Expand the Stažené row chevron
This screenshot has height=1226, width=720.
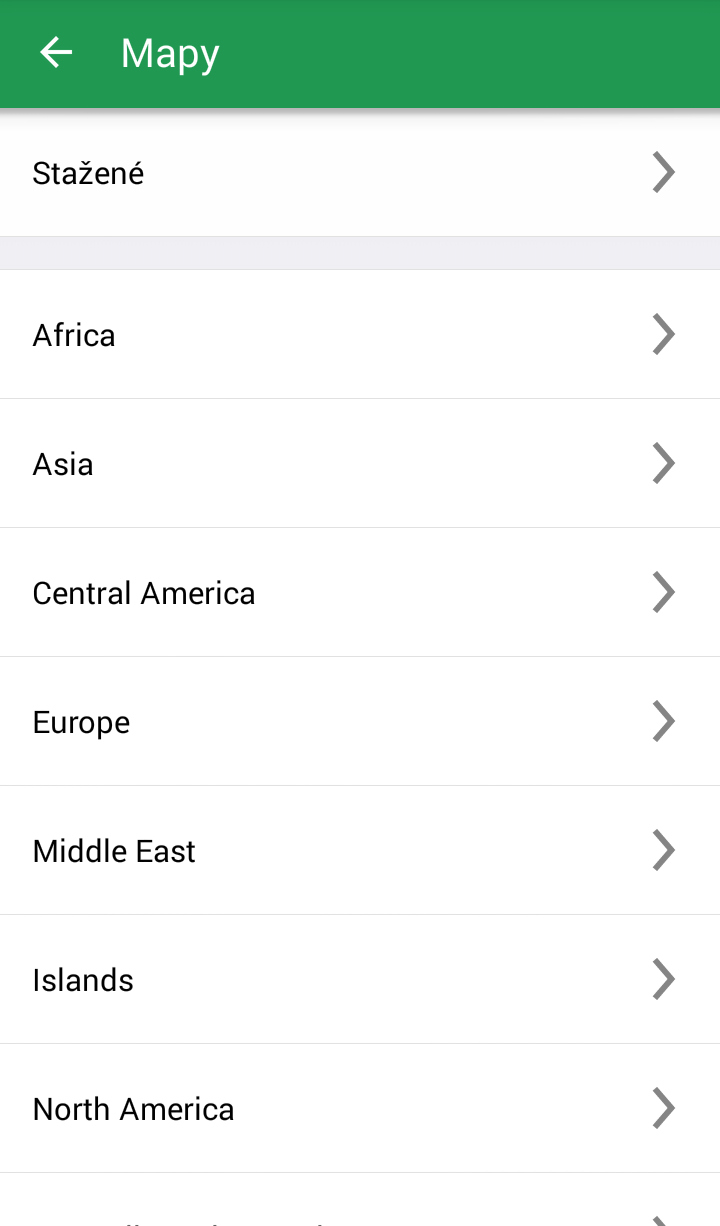[x=663, y=172]
